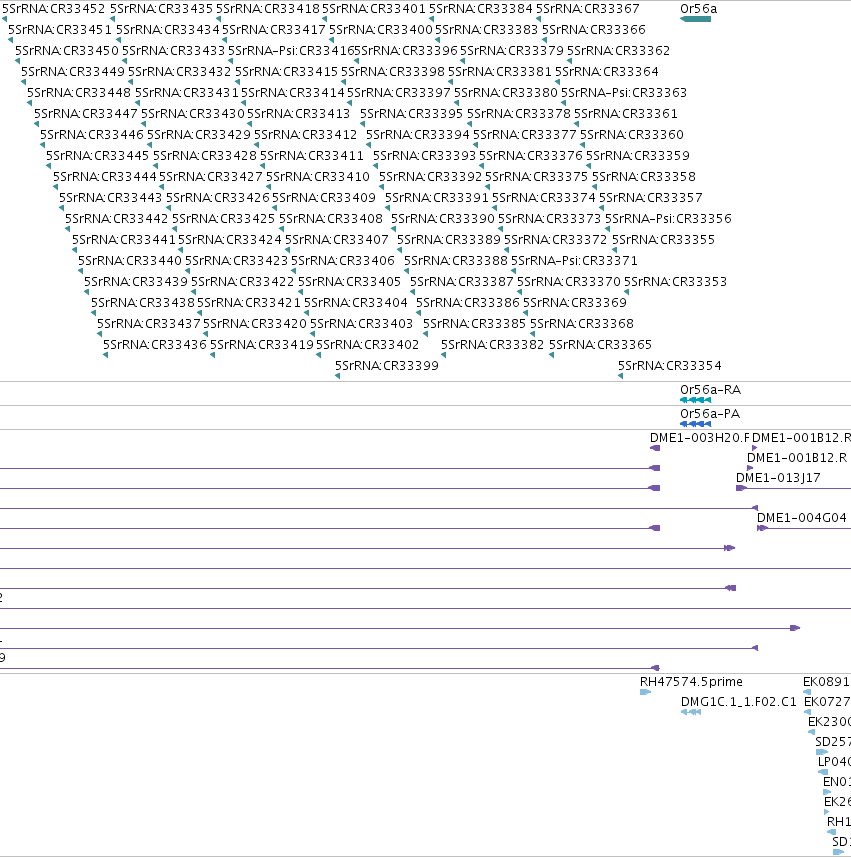Click the 5SrRNA:CR33355 label
The width and height of the screenshot is (851, 857).
coord(663,239)
